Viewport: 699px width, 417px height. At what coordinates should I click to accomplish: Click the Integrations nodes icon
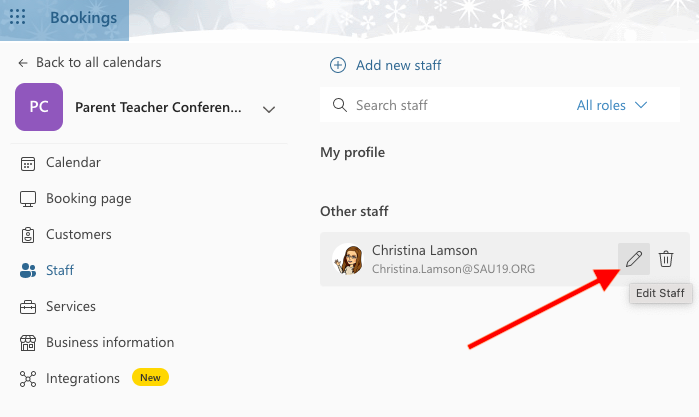coord(28,379)
